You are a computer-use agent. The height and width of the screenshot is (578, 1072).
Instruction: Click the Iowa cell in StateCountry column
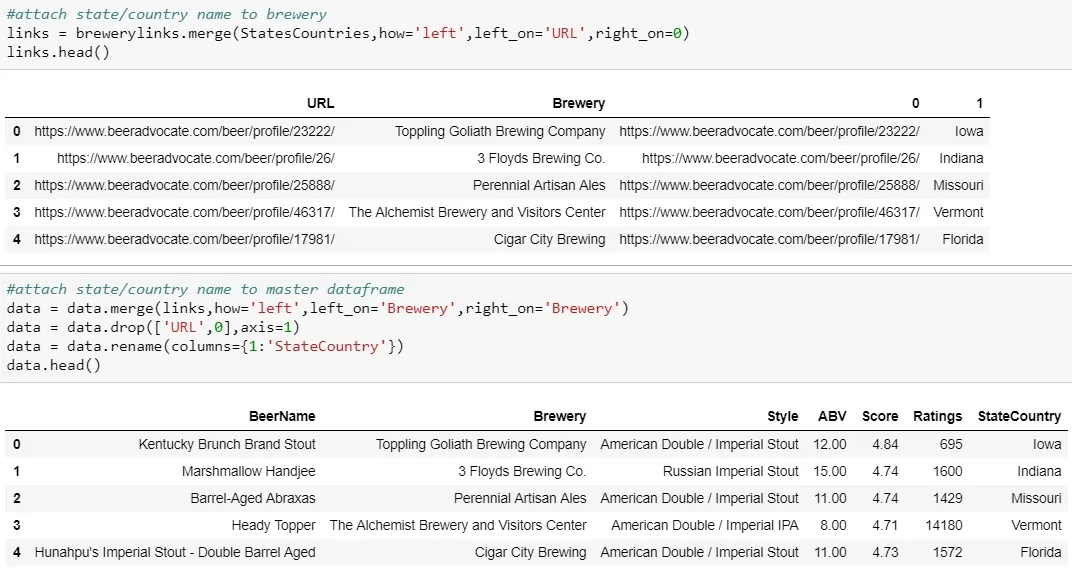1047,444
